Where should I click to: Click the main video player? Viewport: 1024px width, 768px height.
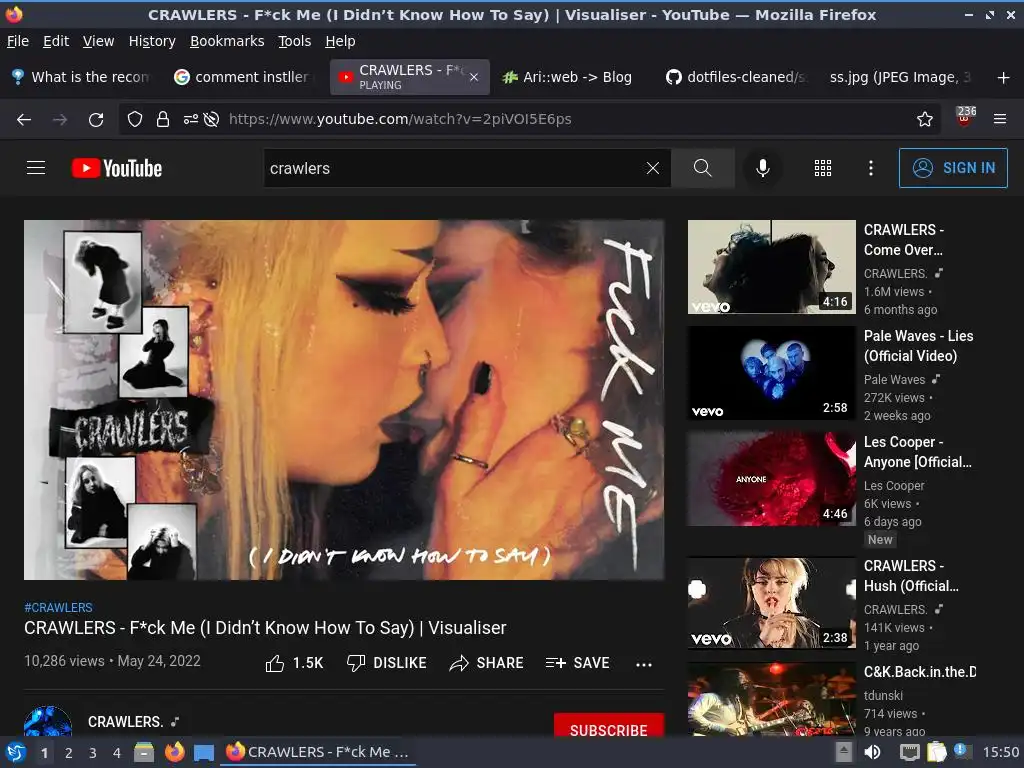[x=344, y=400]
